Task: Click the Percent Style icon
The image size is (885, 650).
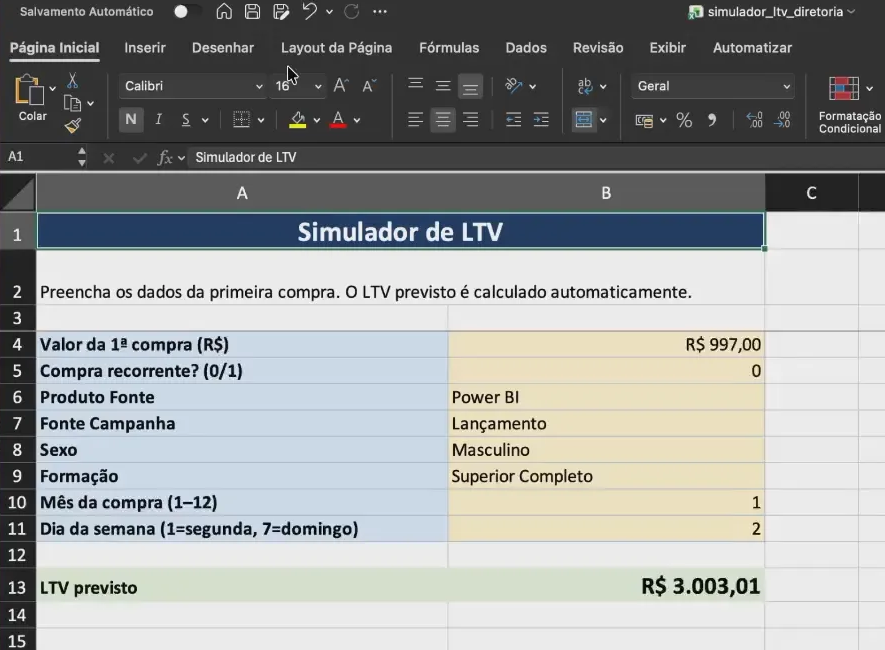Action: pos(684,120)
